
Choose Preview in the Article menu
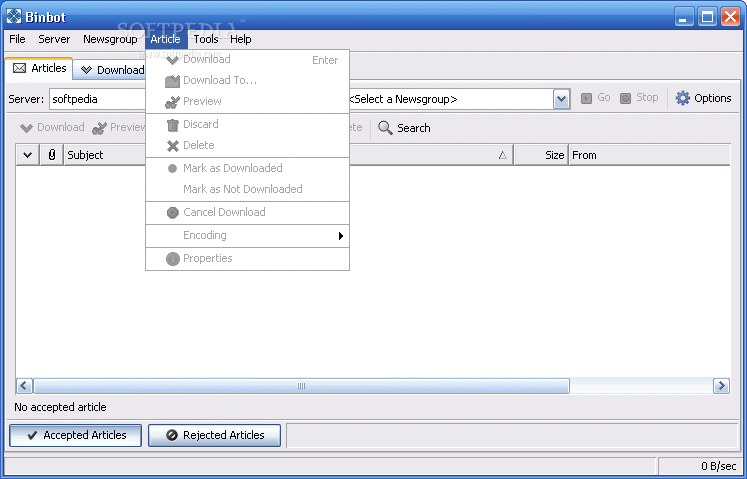tap(247, 102)
